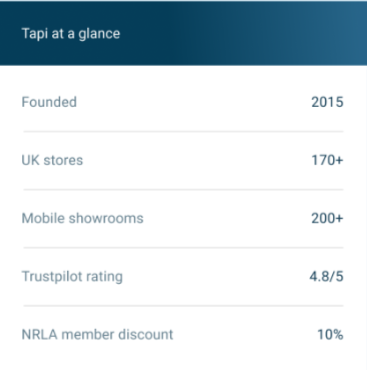367x370 pixels.
Task: Select the Mobile showrooms label
Action: [x=82, y=218]
